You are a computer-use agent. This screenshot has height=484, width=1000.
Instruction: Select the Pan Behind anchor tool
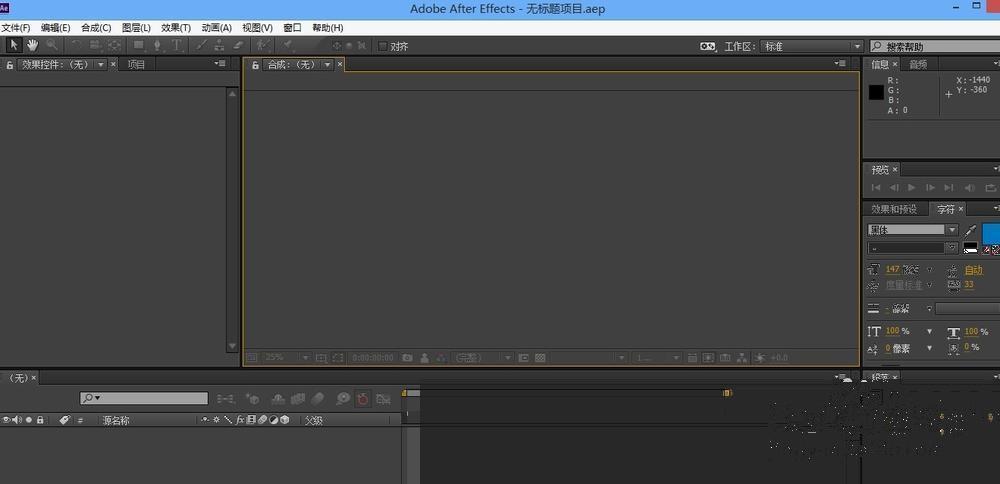114,45
